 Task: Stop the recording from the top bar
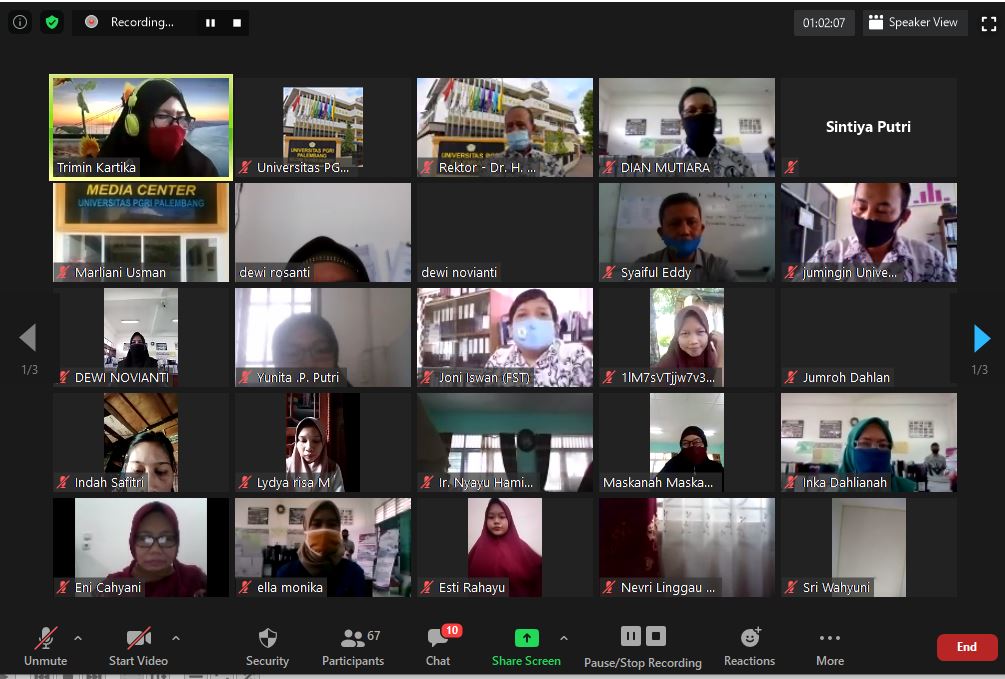[x=237, y=22]
